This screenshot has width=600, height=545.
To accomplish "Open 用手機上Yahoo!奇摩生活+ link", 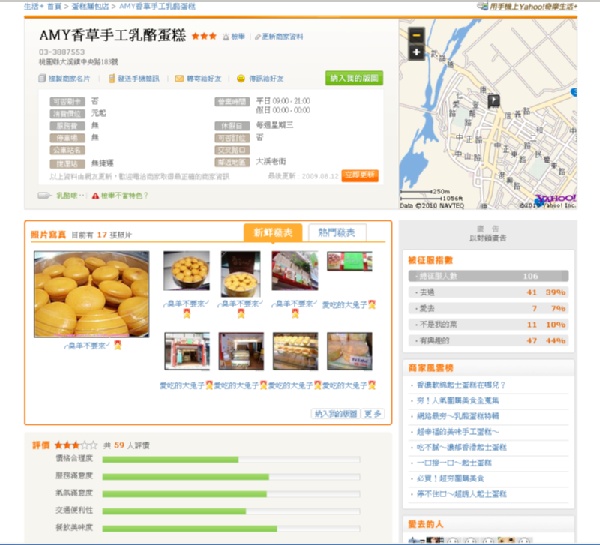I will (533, 6).
